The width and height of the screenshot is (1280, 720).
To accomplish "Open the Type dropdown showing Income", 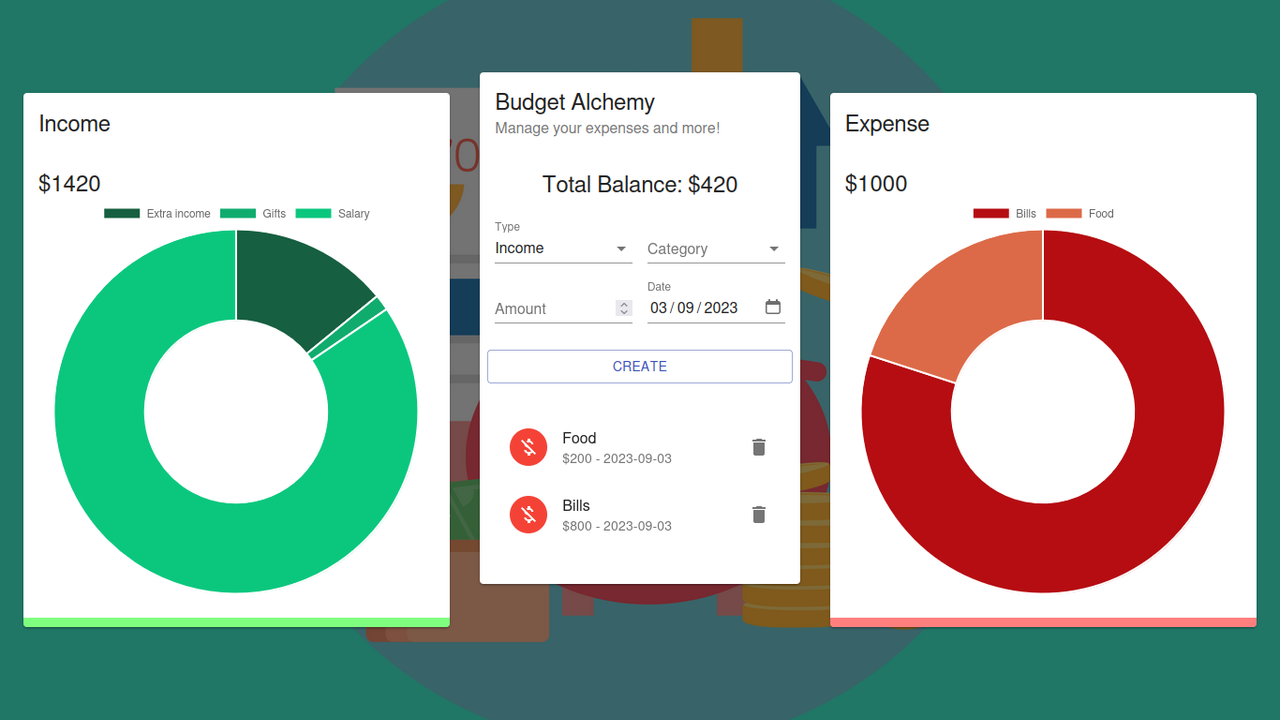I will (563, 248).
